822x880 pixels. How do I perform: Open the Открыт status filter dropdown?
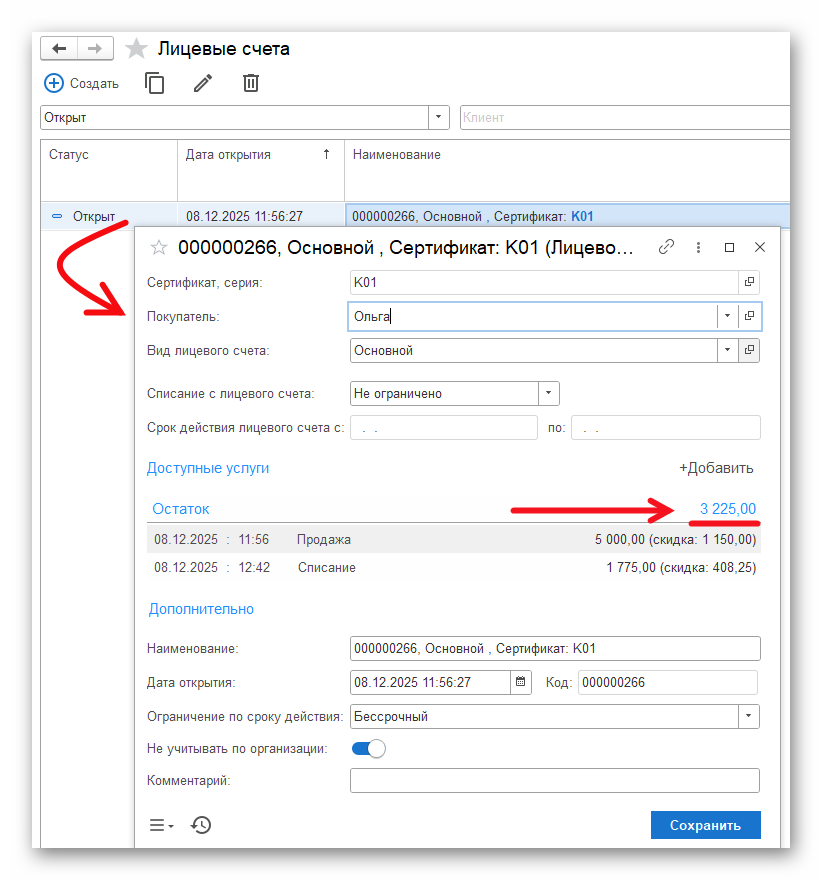(438, 117)
